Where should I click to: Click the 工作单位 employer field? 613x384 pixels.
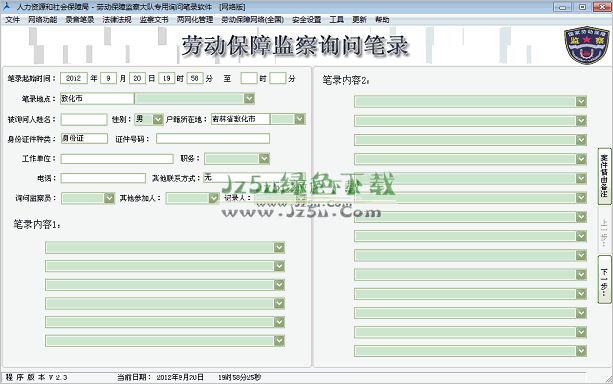coord(117,158)
